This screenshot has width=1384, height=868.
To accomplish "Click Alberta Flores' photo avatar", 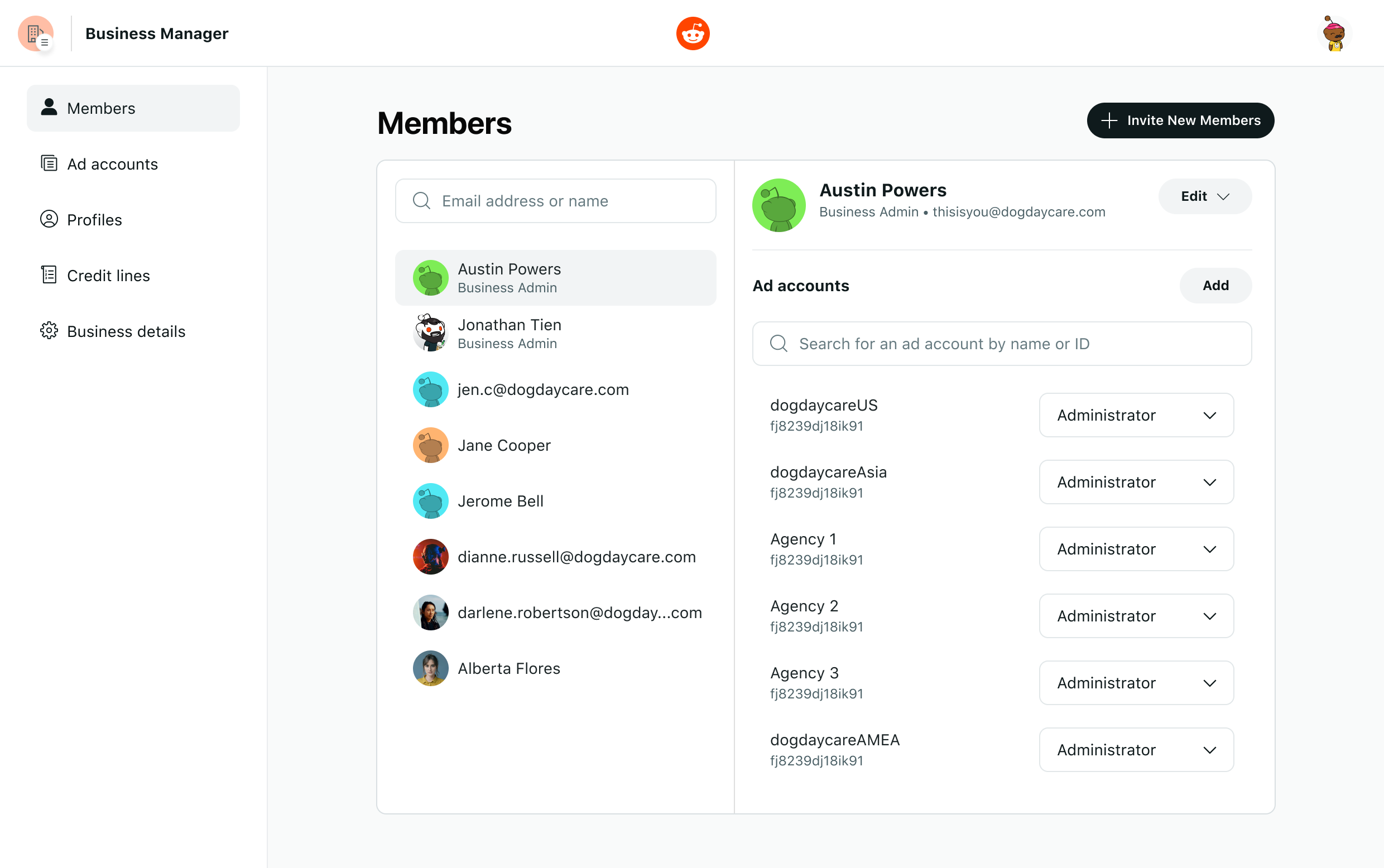I will (x=431, y=668).
